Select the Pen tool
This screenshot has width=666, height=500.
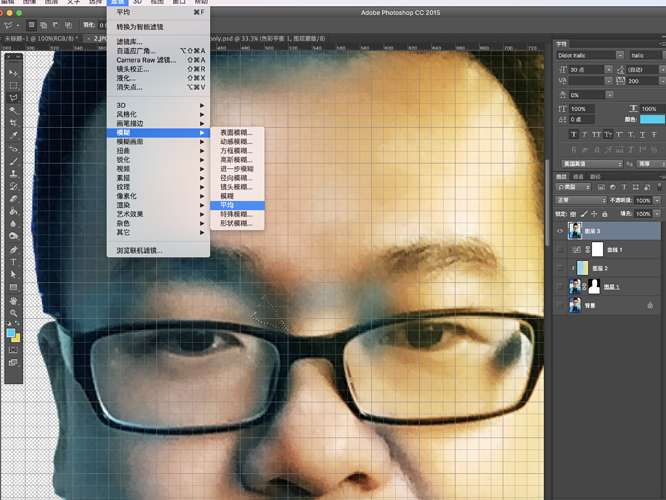pos(13,250)
